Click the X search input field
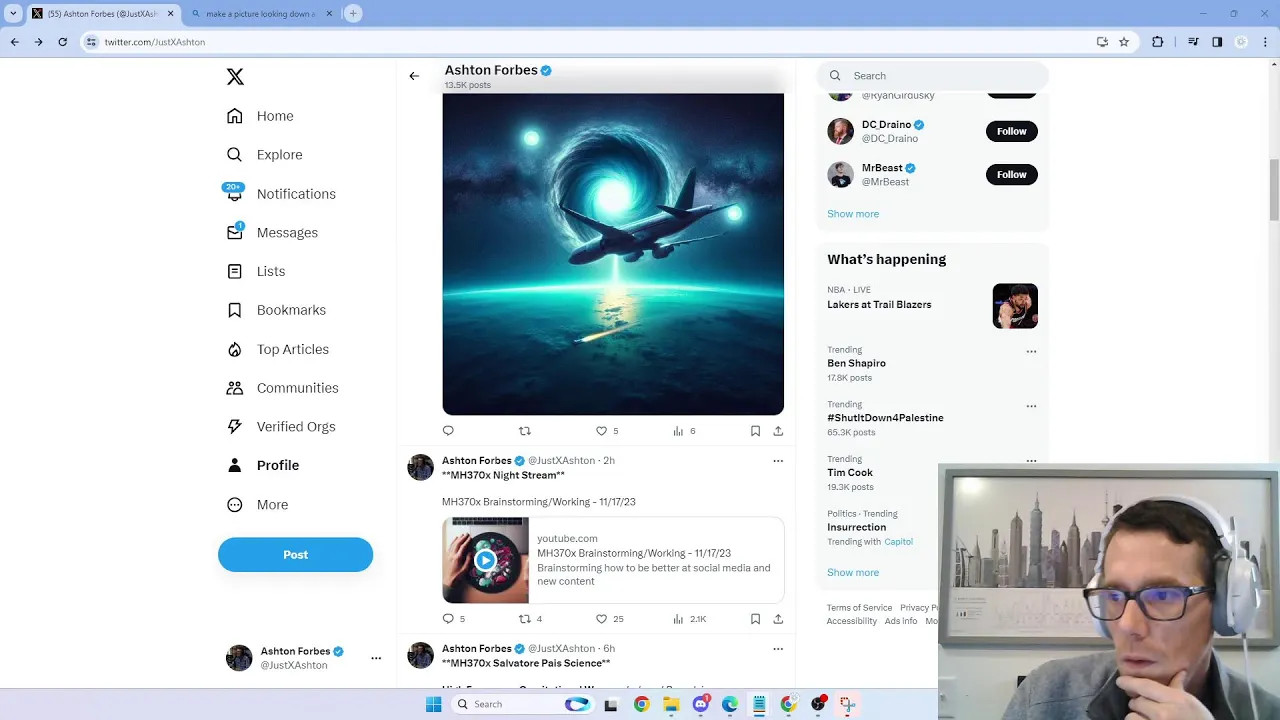The image size is (1280, 720). [x=940, y=76]
